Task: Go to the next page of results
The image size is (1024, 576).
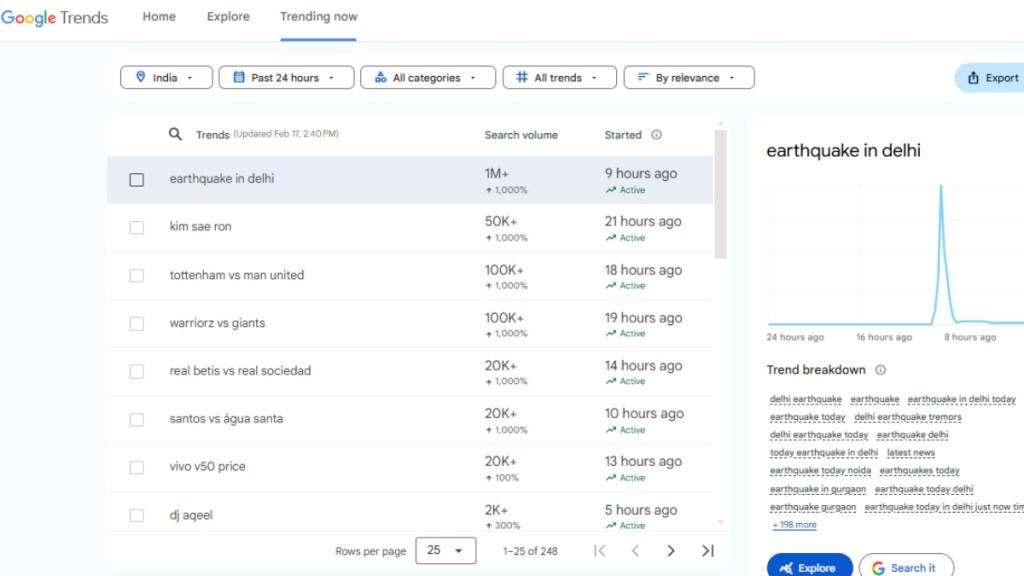Action: pyautogui.click(x=671, y=551)
